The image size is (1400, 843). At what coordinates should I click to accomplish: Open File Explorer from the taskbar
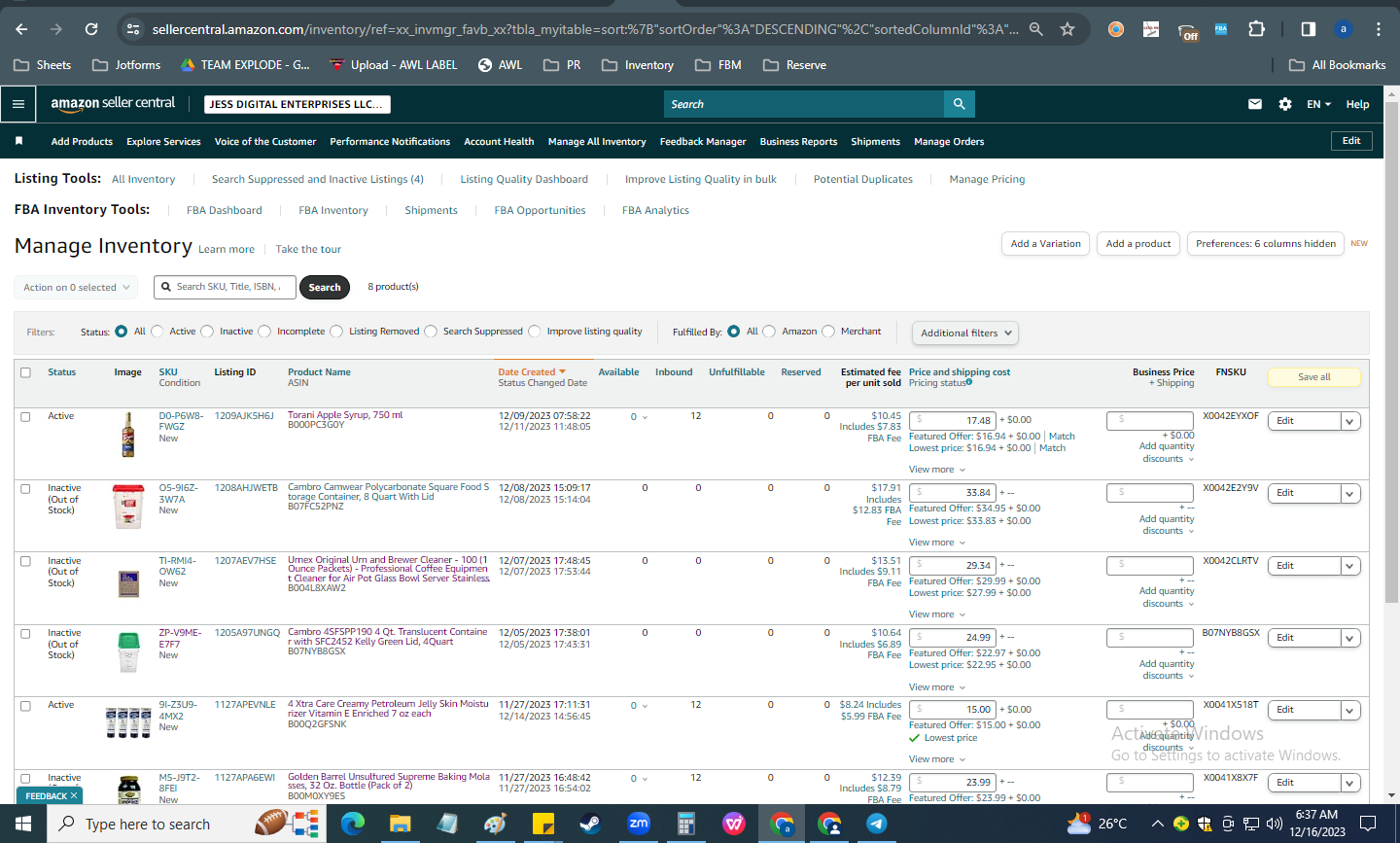pos(400,824)
